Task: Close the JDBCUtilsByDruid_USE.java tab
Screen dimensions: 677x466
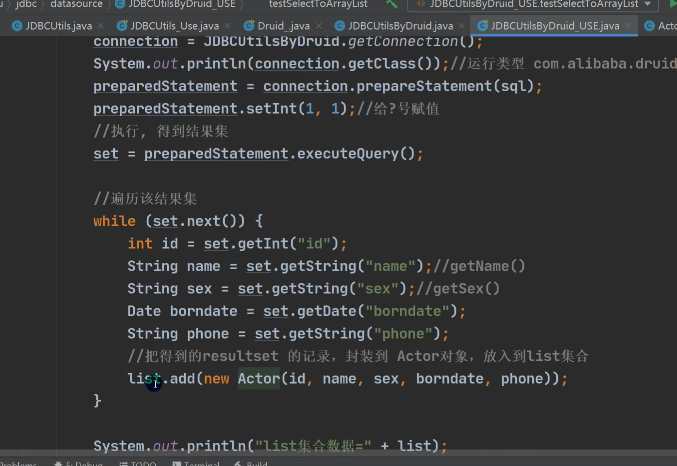Action: pos(628,26)
